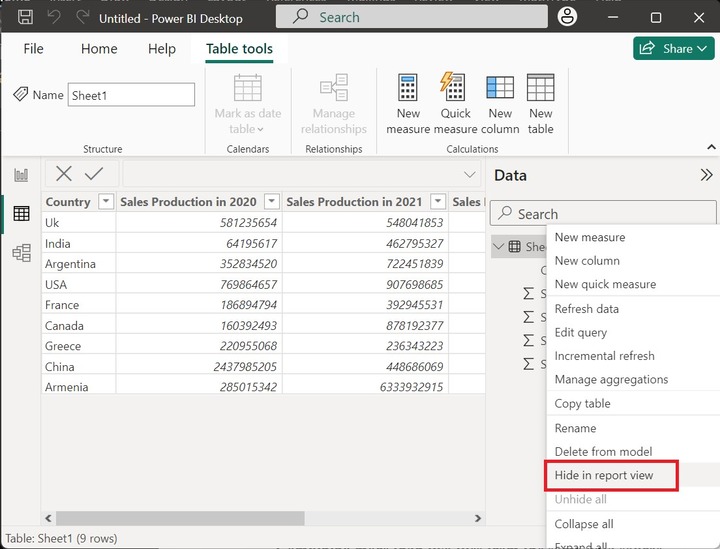Select Hide in report view menu option
The width and height of the screenshot is (720, 549).
(x=604, y=475)
